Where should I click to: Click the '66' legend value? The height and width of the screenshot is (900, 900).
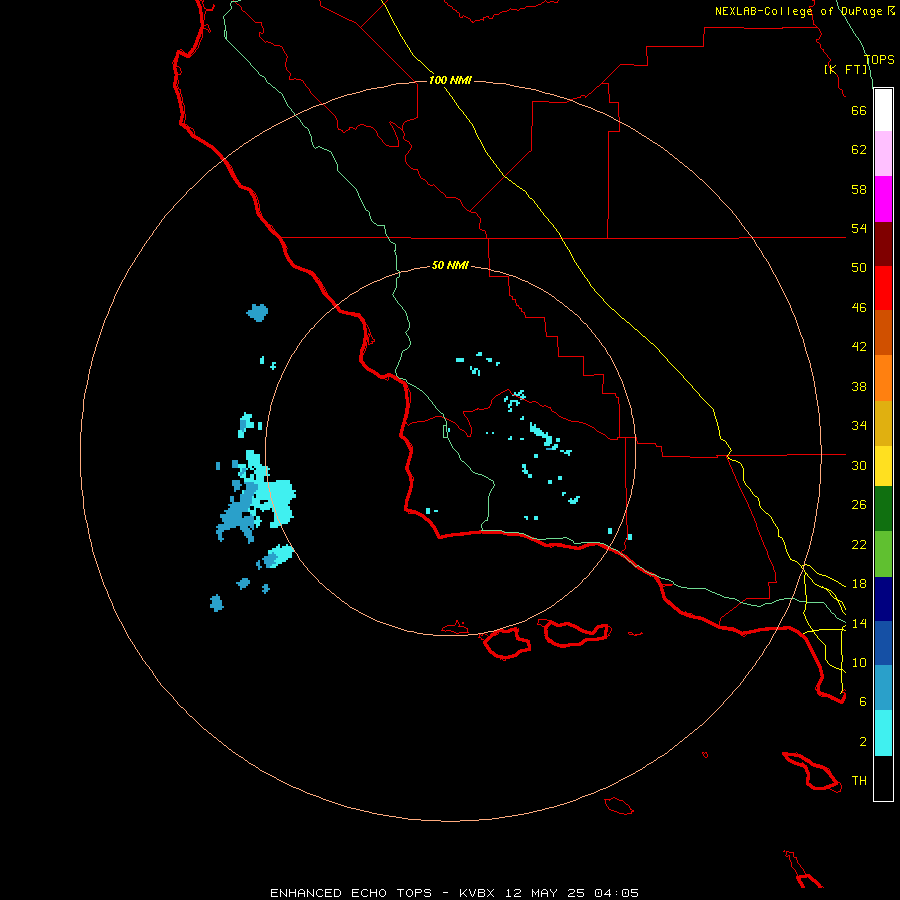click(x=859, y=110)
